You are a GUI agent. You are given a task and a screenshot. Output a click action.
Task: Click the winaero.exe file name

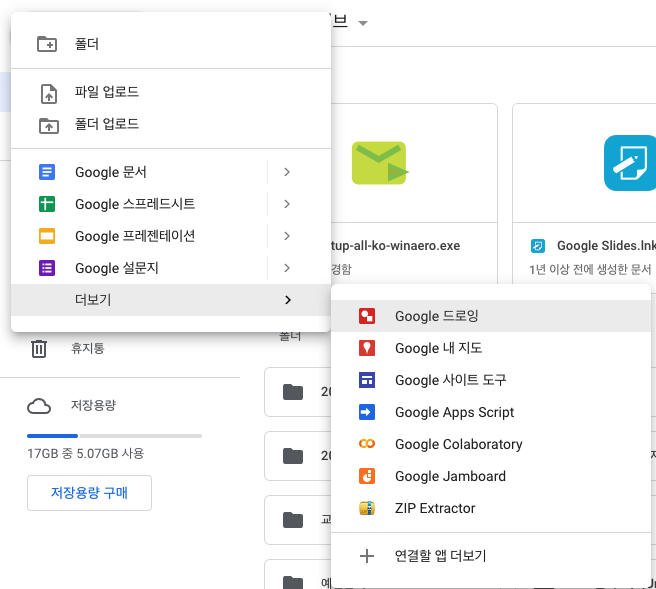click(395, 246)
